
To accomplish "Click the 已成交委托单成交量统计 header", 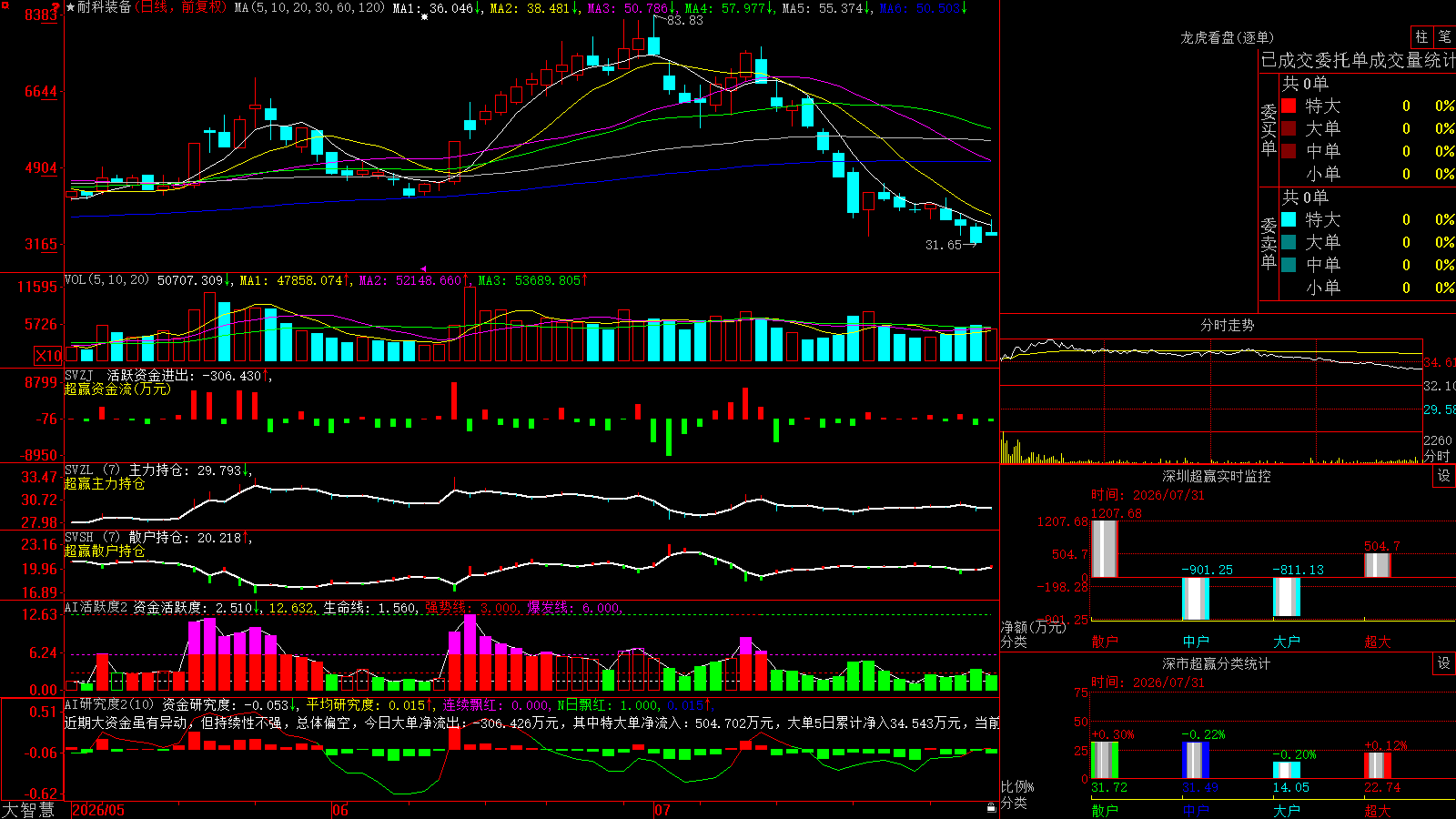I will (1358, 60).
